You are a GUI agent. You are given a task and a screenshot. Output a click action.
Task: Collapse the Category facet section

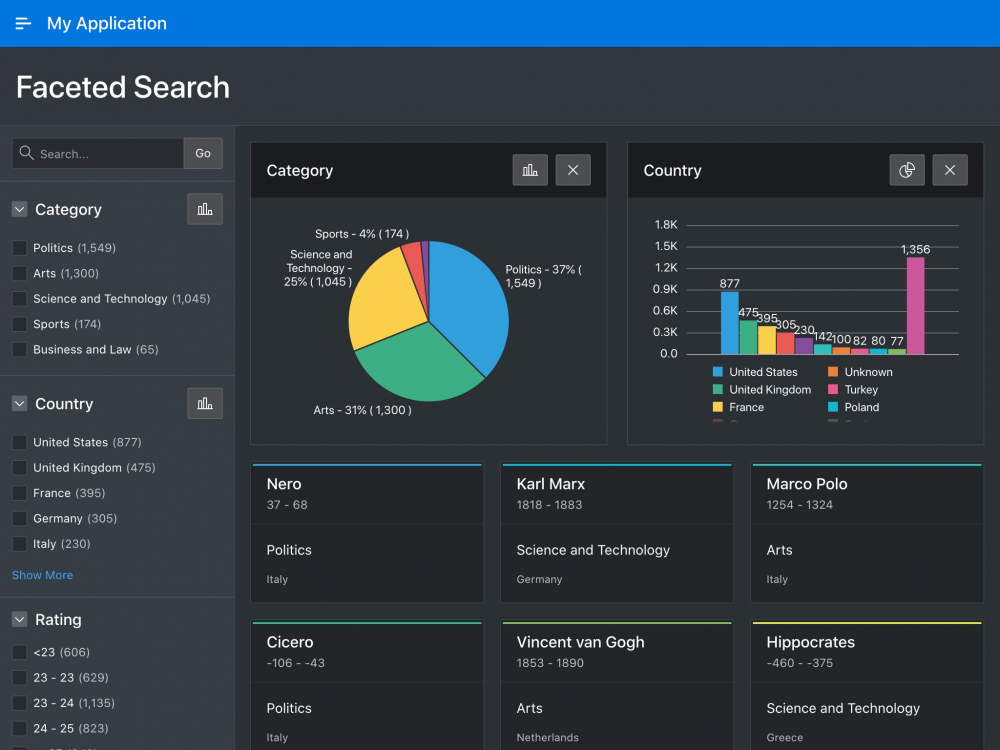(19, 209)
